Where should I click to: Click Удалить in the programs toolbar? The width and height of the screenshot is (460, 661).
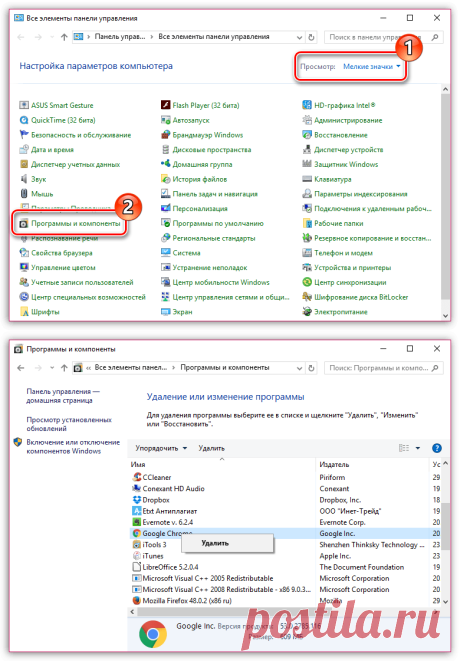point(212,448)
